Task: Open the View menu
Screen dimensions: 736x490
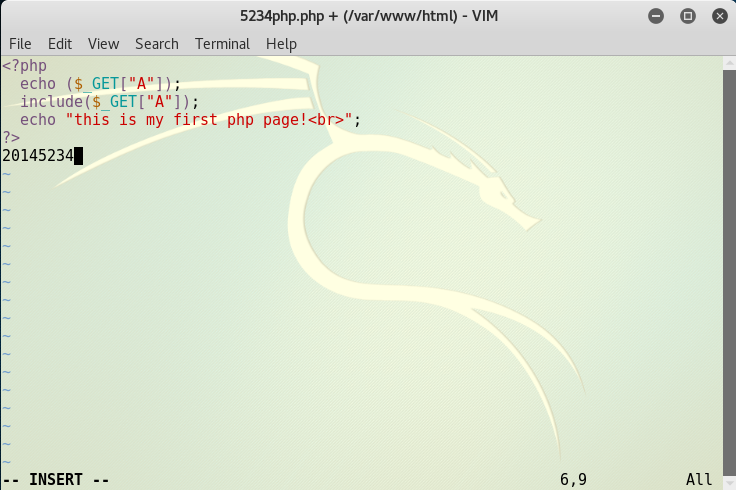Action: (x=103, y=44)
